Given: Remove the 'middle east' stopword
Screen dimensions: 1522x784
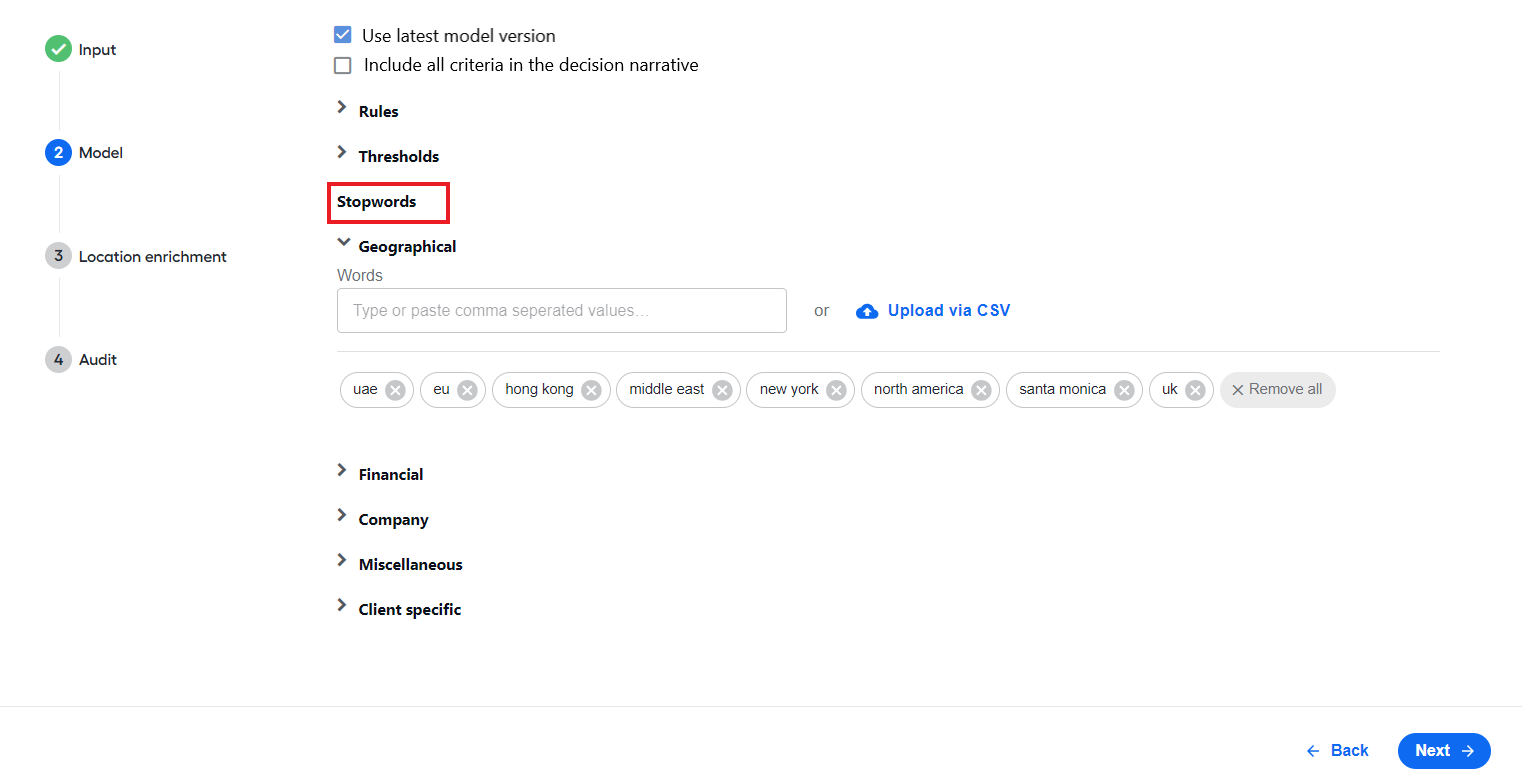Looking at the screenshot, I should tap(722, 390).
